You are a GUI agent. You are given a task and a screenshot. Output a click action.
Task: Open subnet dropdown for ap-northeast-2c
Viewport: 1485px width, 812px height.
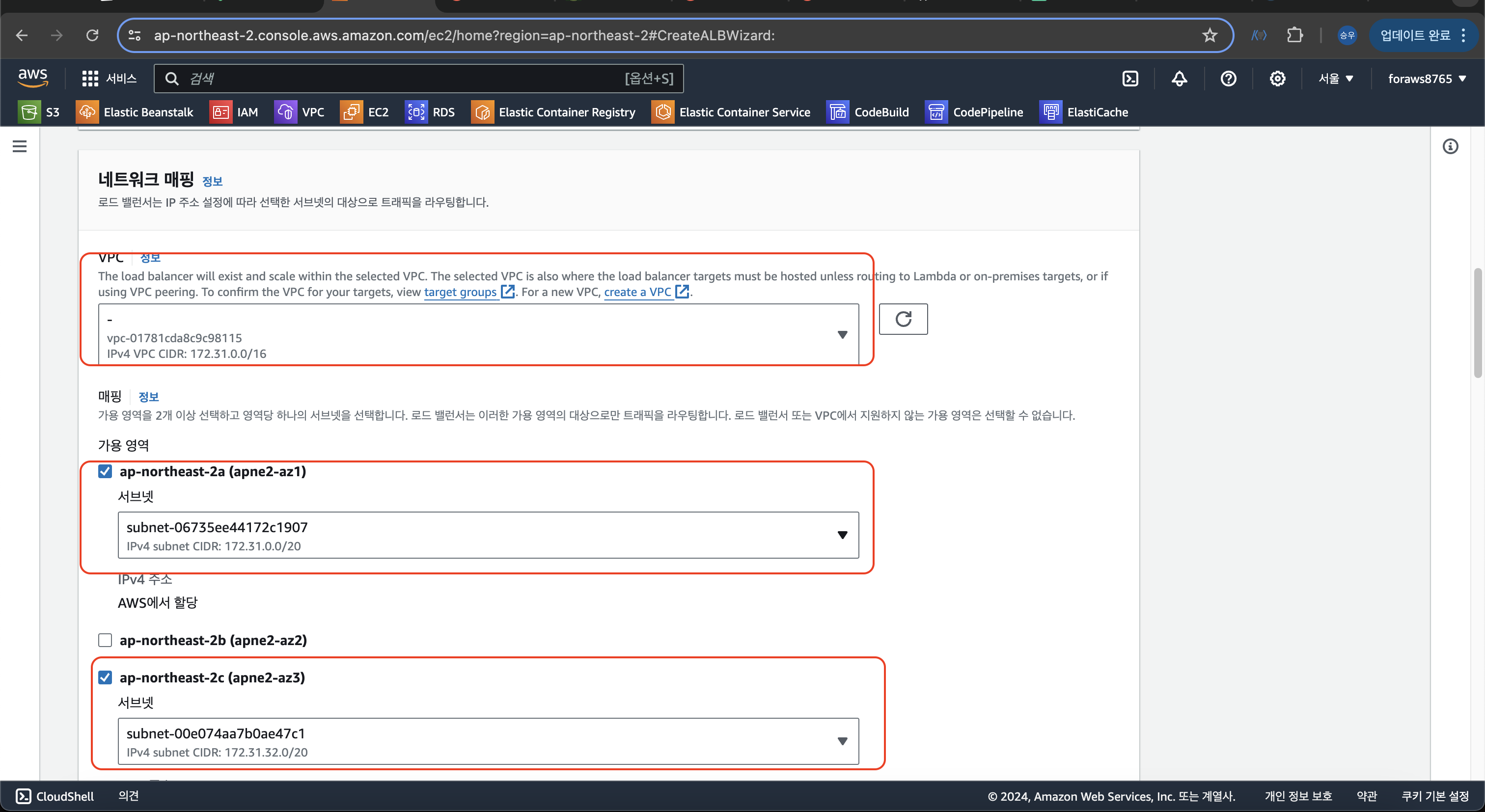click(x=488, y=741)
